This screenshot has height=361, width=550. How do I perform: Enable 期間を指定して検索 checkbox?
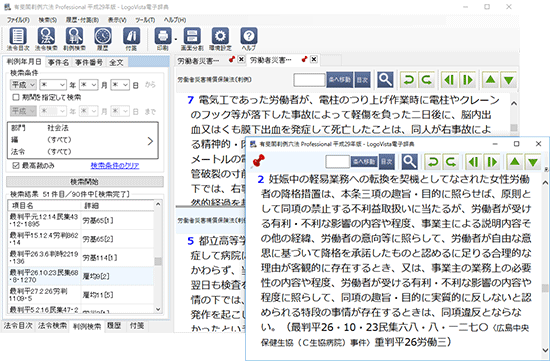tap(15, 97)
